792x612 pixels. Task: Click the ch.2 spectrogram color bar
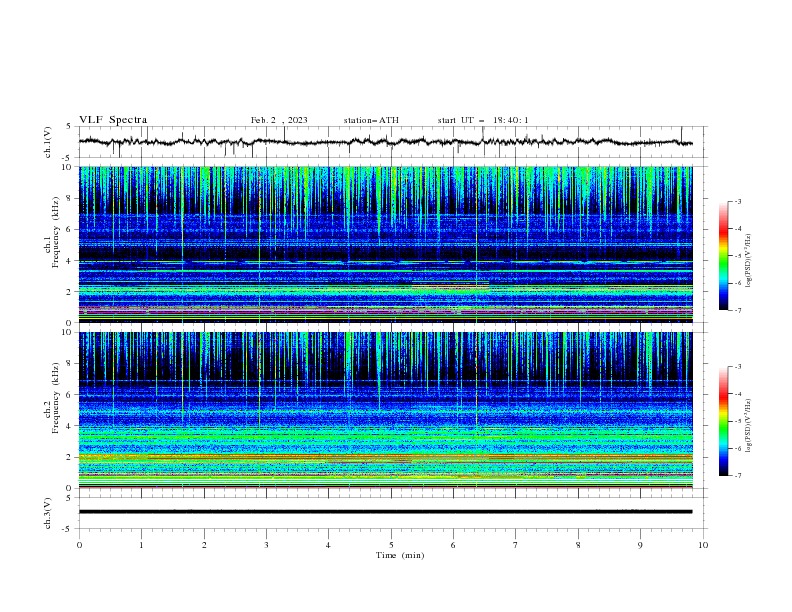(x=724, y=421)
